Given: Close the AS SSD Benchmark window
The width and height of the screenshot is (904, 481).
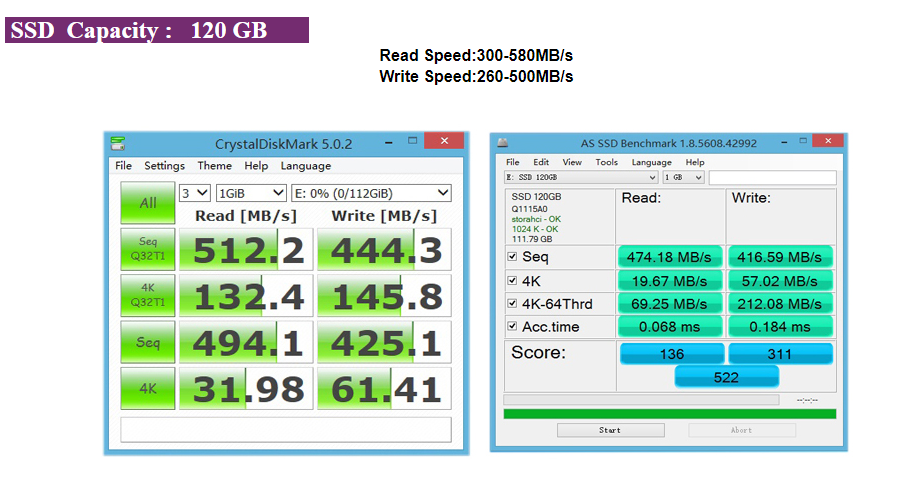Looking at the screenshot, I should pyautogui.click(x=828, y=141).
